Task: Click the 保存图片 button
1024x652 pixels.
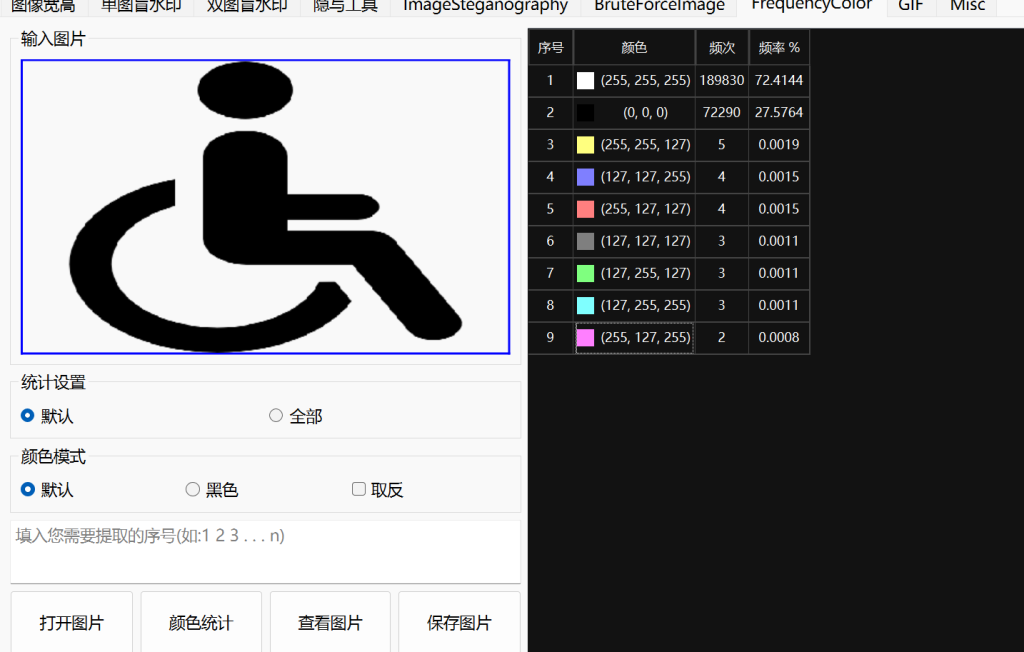Action: pos(459,623)
